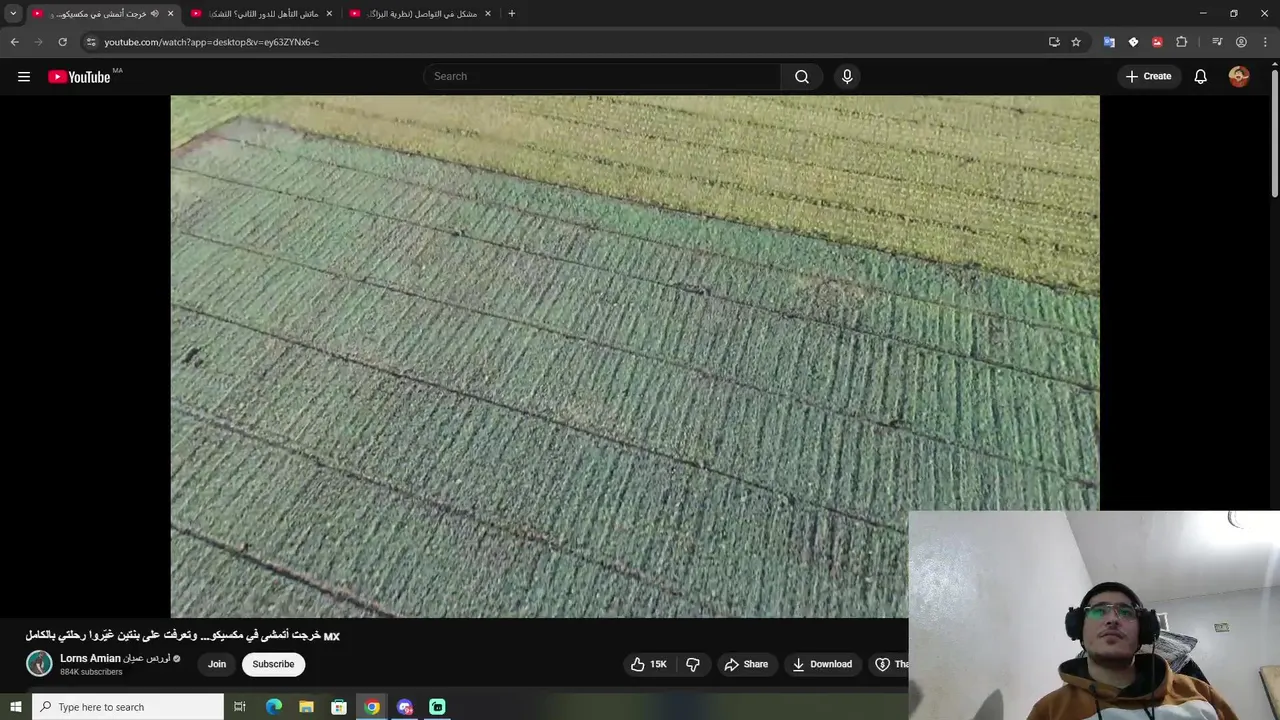The width and height of the screenshot is (1280, 720).
Task: Go forward in browser history
Action: pos(39,42)
